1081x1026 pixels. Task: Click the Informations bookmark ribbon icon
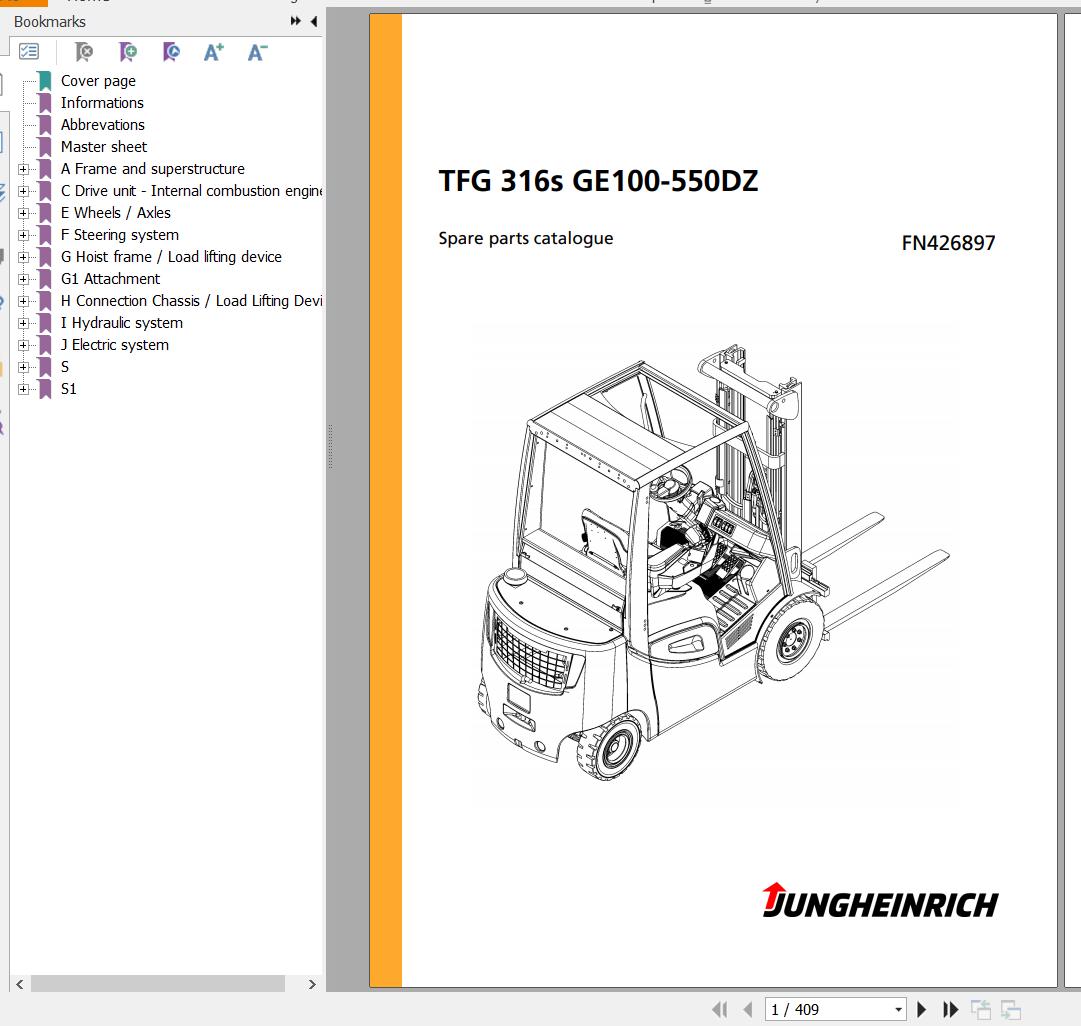click(x=45, y=103)
